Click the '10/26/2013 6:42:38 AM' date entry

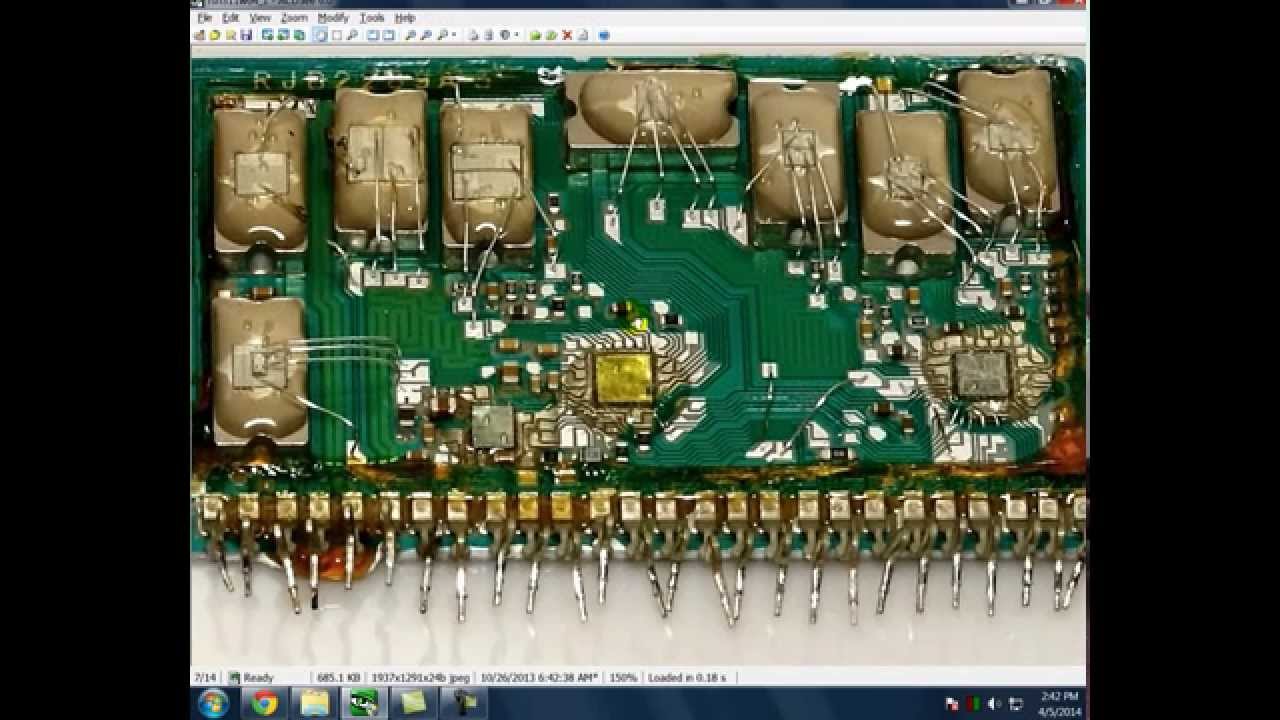coord(539,677)
